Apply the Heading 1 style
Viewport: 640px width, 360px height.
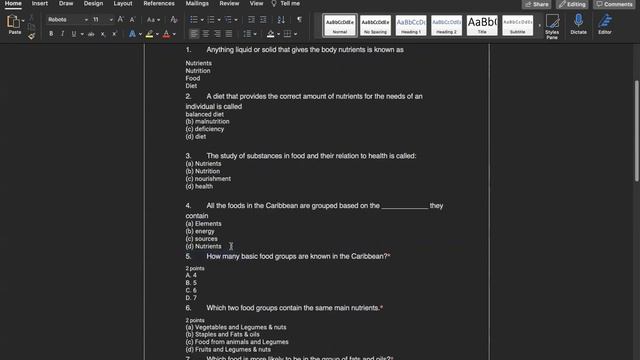pos(411,25)
